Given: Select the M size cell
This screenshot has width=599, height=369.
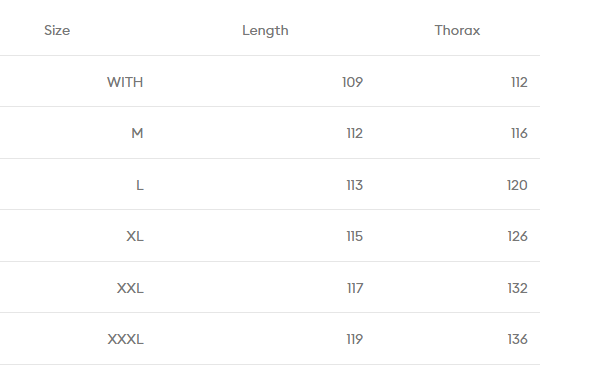Looking at the screenshot, I should (137, 133).
